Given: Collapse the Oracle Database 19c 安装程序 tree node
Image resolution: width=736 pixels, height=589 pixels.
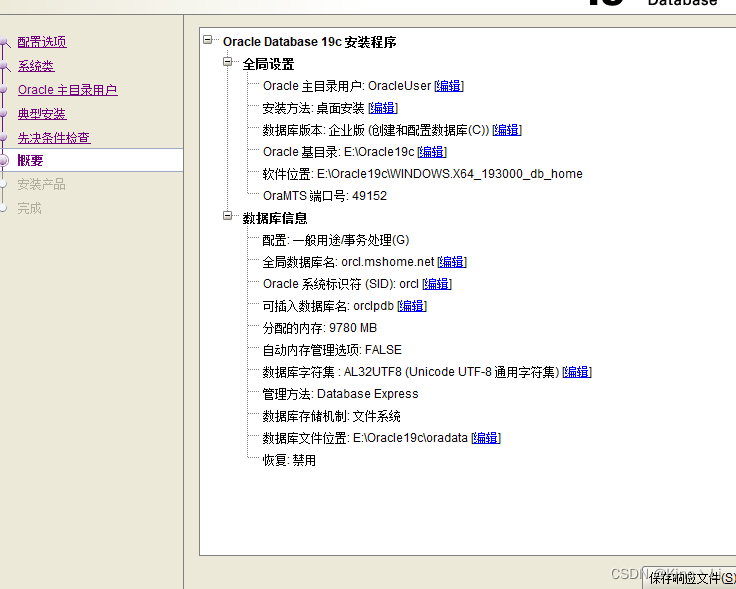Looking at the screenshot, I should tap(207, 40).
